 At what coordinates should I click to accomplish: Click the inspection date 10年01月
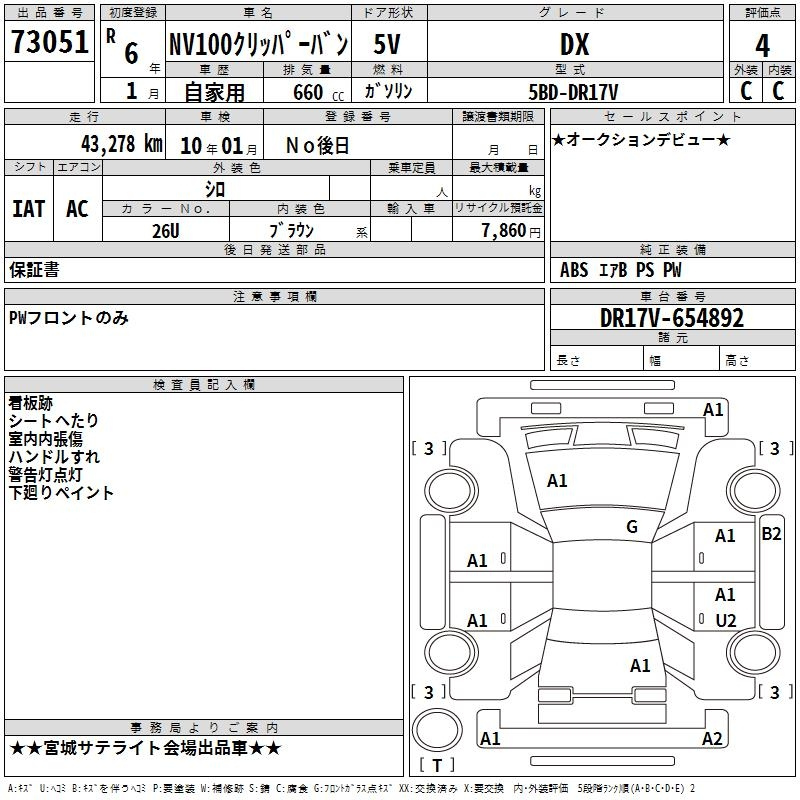pyautogui.click(x=219, y=146)
